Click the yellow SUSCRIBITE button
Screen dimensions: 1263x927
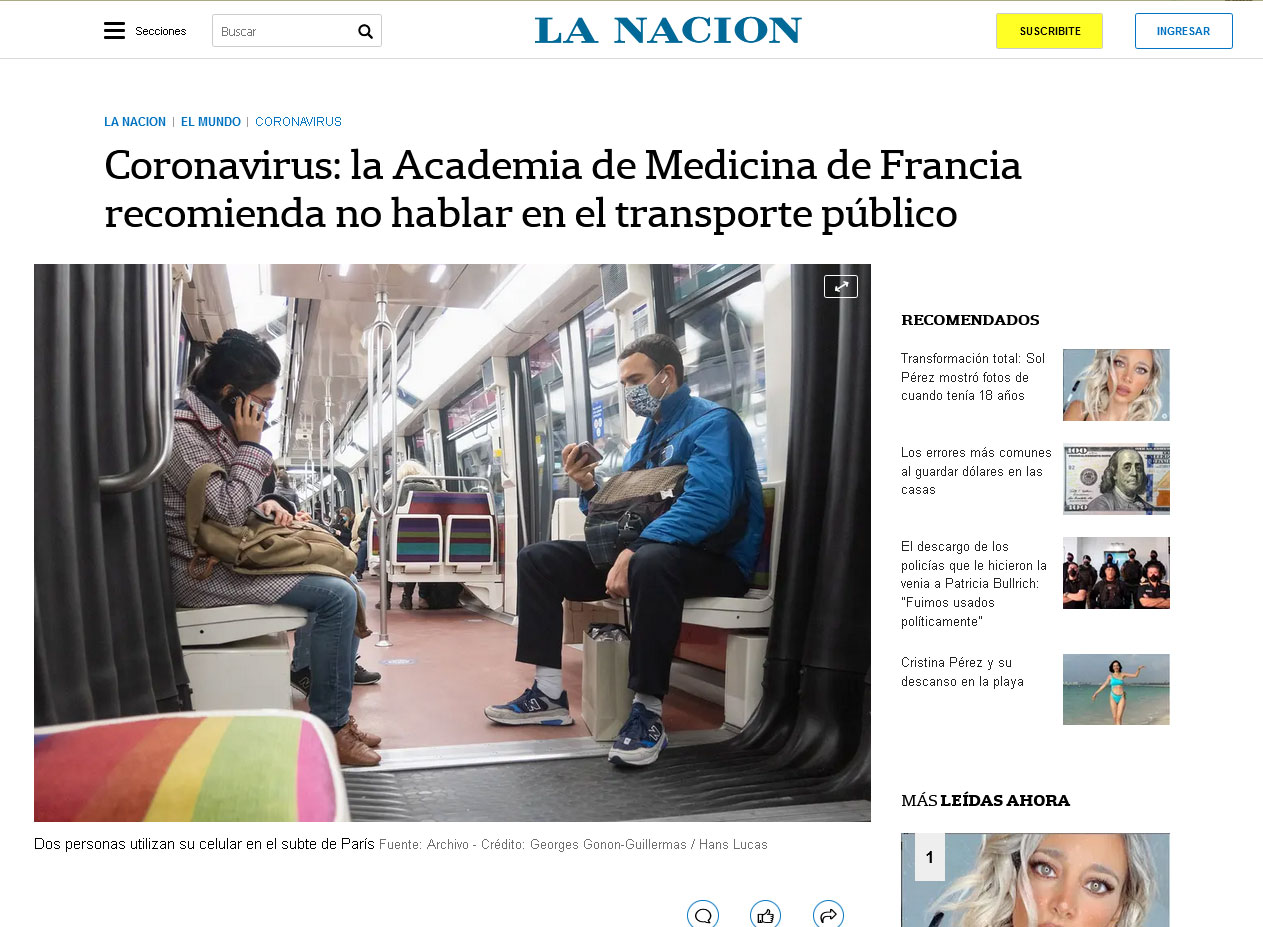tap(1049, 31)
